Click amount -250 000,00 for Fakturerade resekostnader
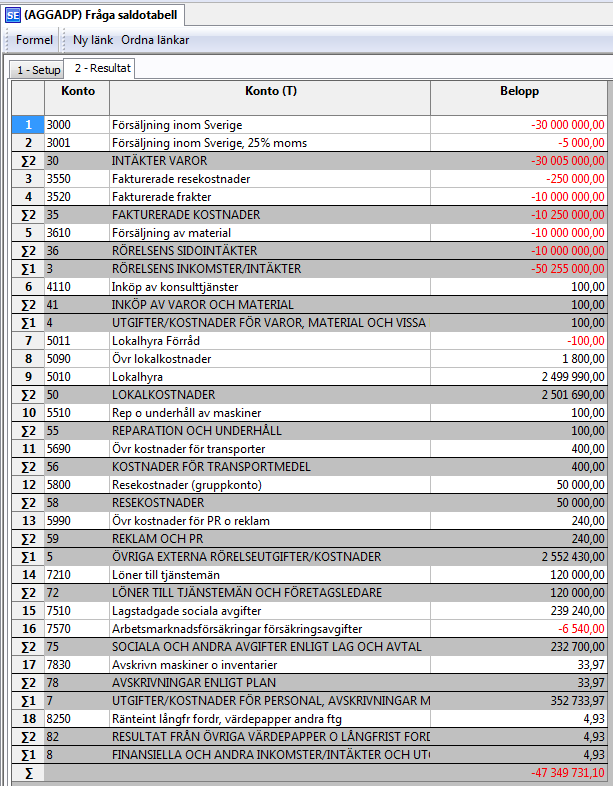This screenshot has width=613, height=786. [519, 179]
